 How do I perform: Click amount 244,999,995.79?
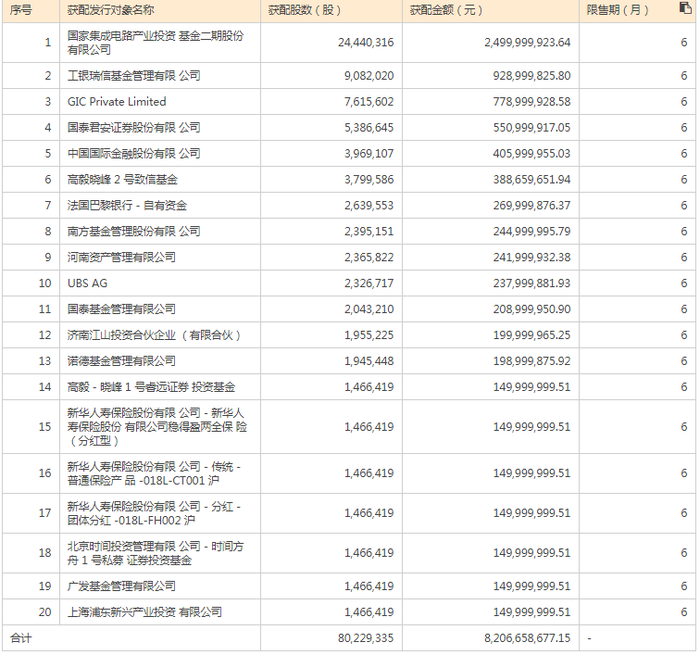point(532,231)
